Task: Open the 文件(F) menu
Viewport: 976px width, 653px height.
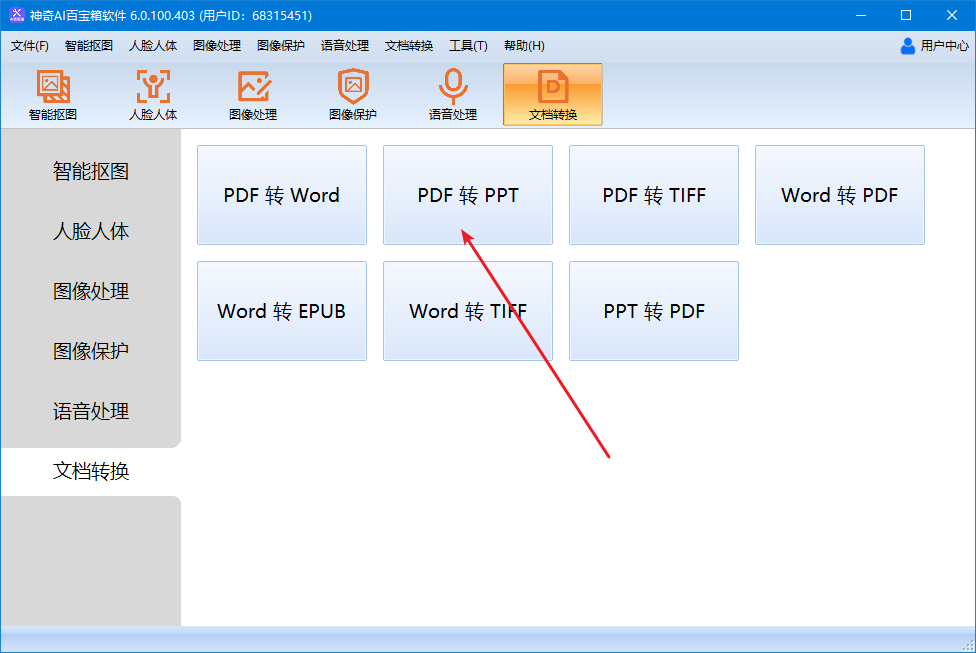Action: [30, 45]
